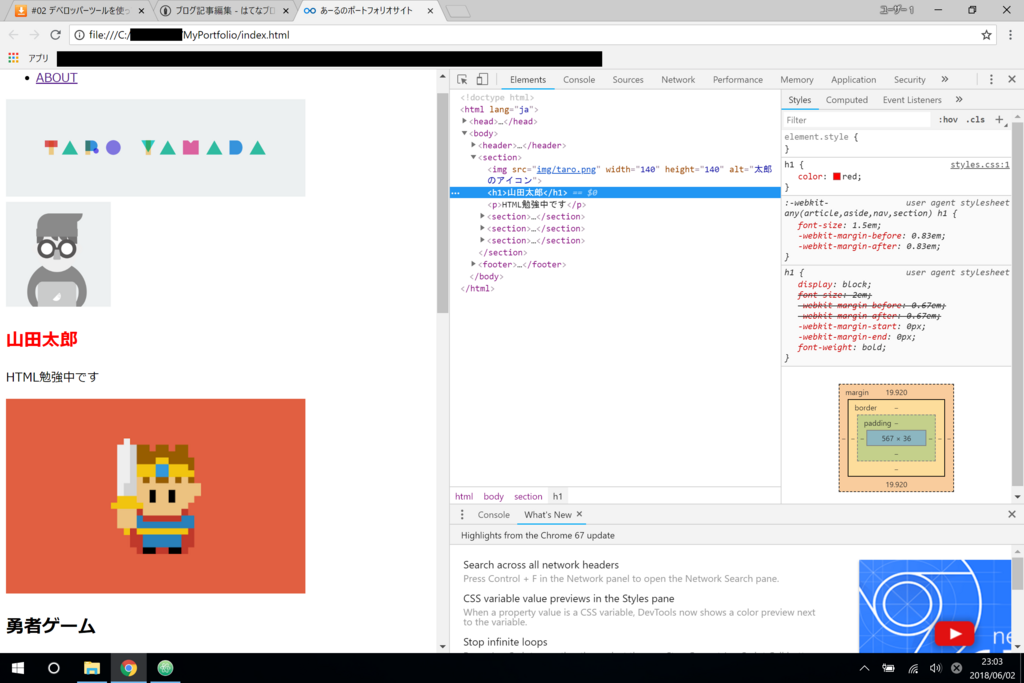This screenshot has height=683, width=1024.
Task: Click the hero game pixel art image
Action: (x=155, y=496)
